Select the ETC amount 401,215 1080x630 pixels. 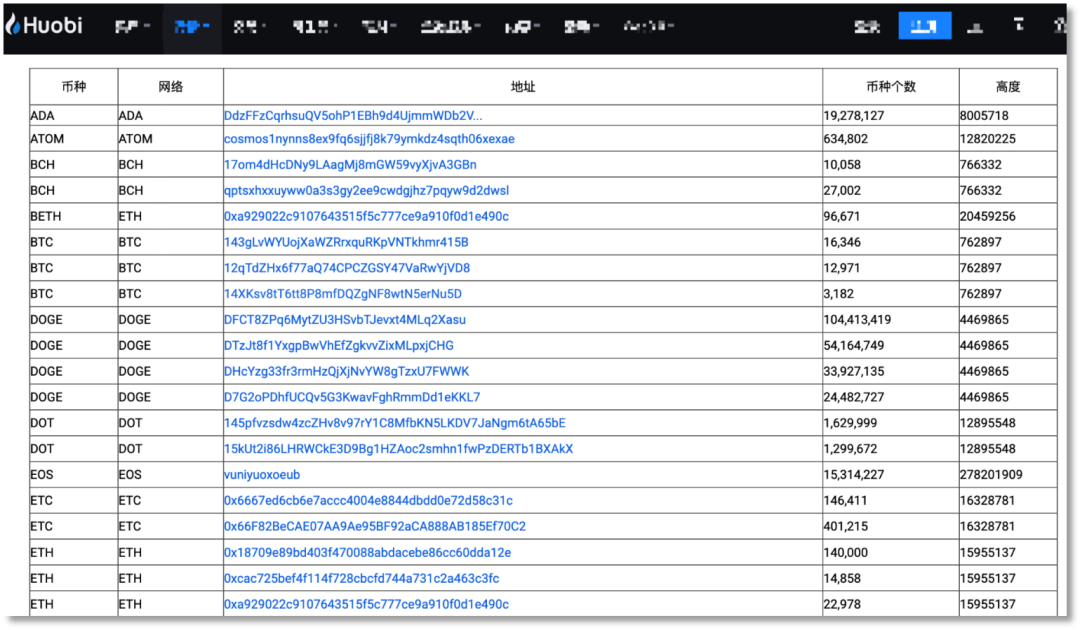(846, 526)
